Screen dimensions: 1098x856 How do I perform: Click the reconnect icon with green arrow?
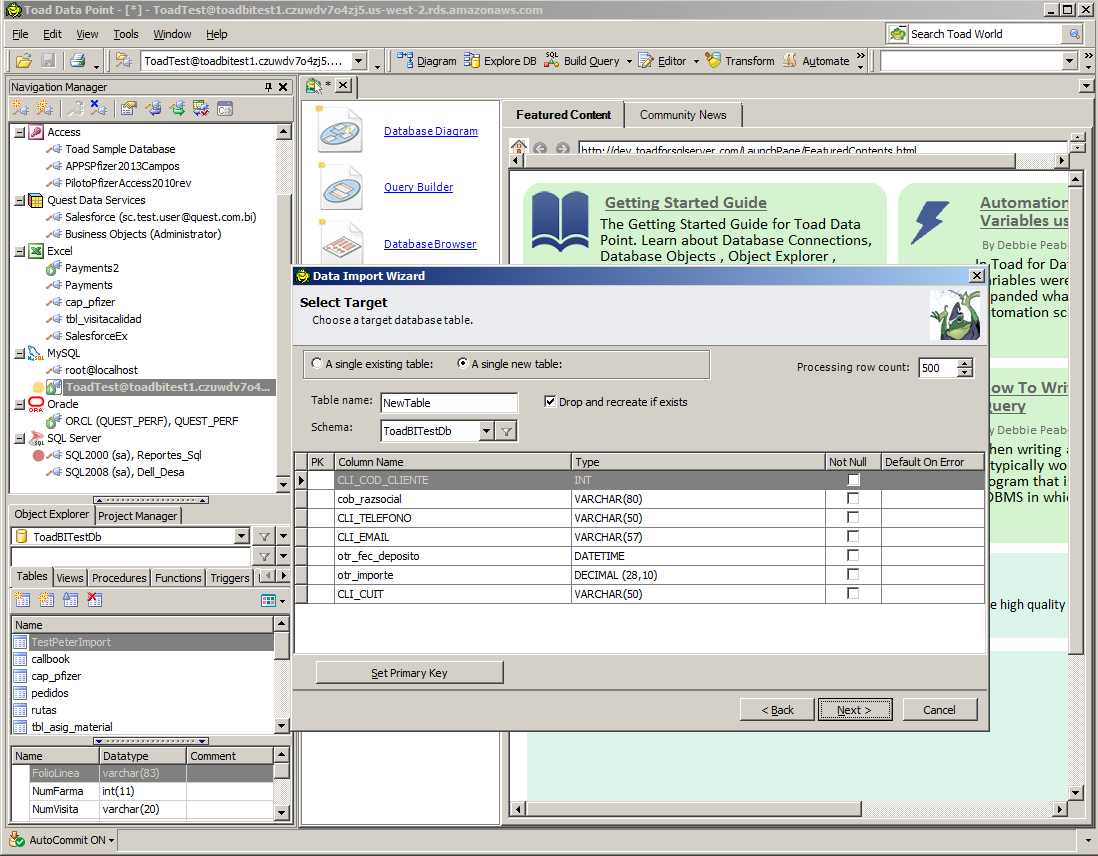pyautogui.click(x=178, y=109)
